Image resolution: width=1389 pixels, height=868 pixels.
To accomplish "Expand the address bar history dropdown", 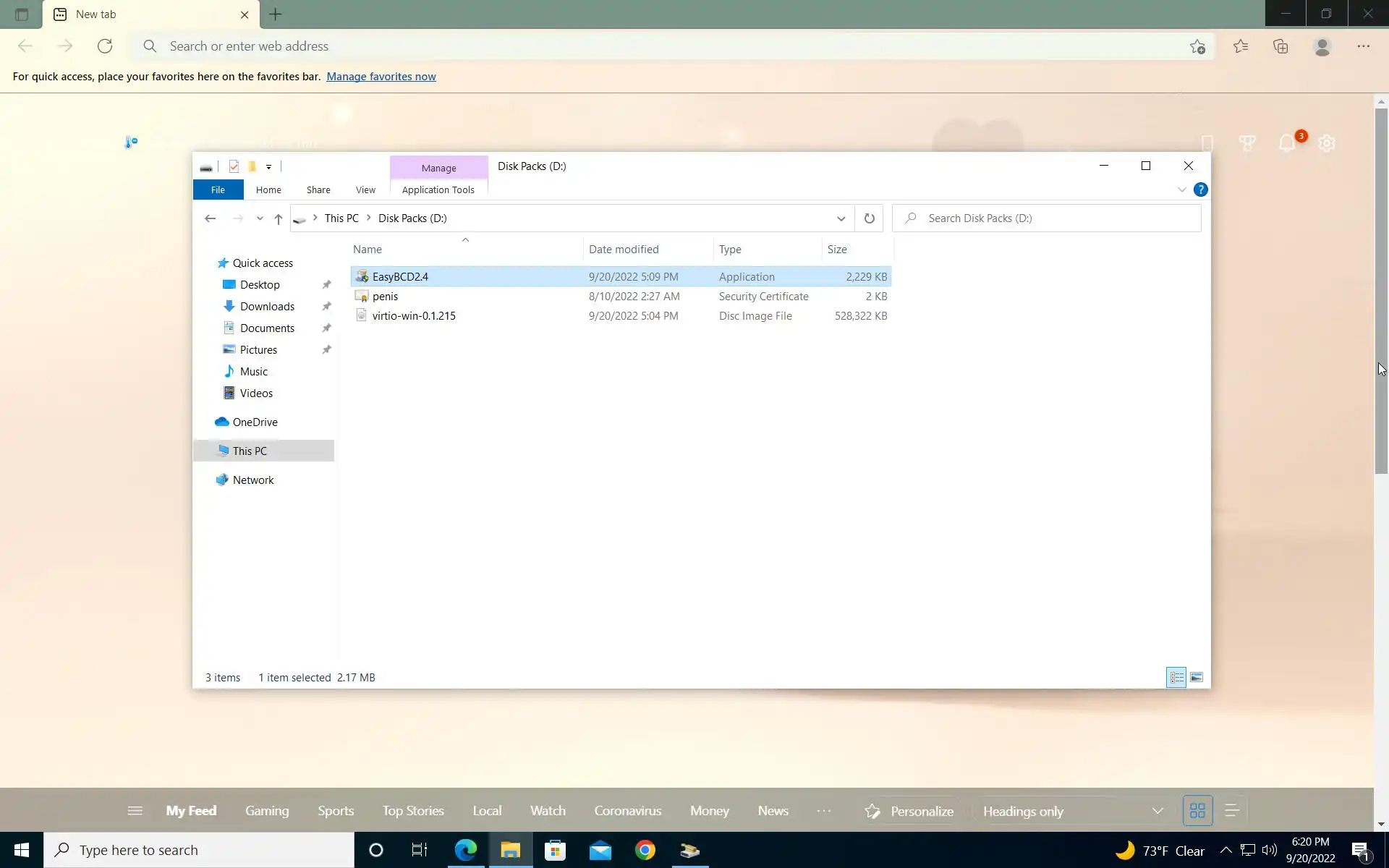I will [x=841, y=218].
